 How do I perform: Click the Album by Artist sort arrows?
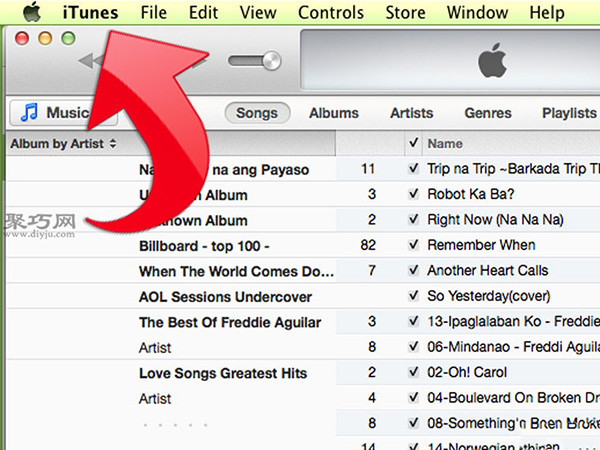(x=113, y=144)
